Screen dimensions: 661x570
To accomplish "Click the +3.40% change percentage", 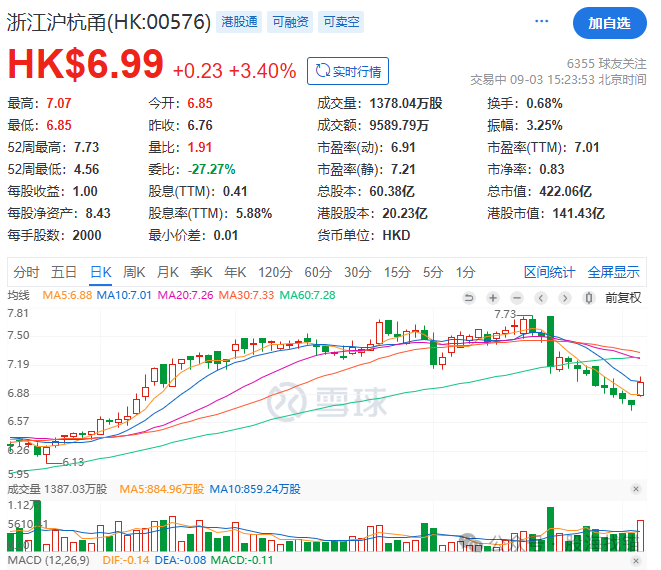I will (x=262, y=71).
